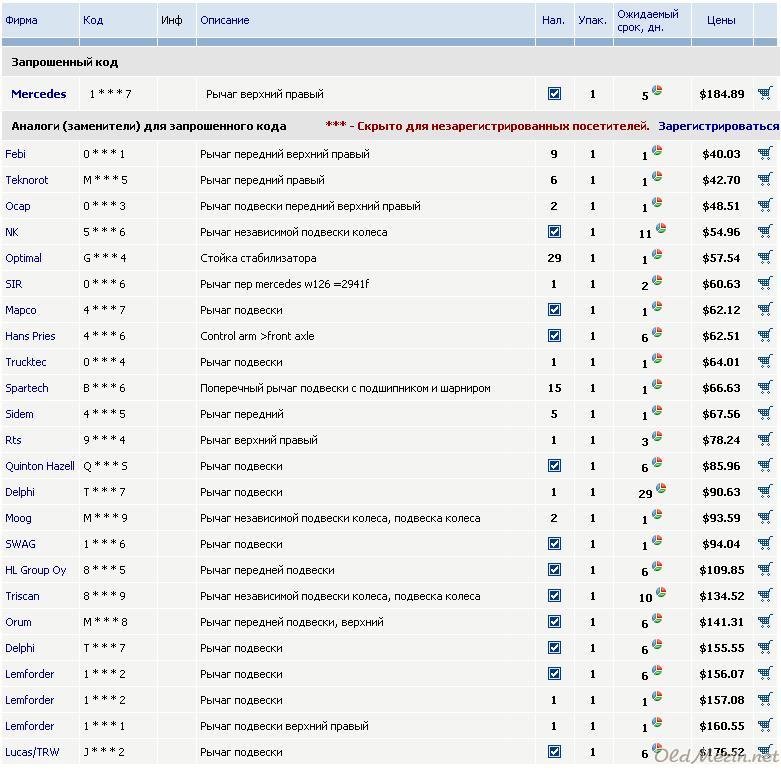Click cart icon in the Trucktec row
The width and height of the screenshot is (781, 770).
pyautogui.click(x=765, y=361)
